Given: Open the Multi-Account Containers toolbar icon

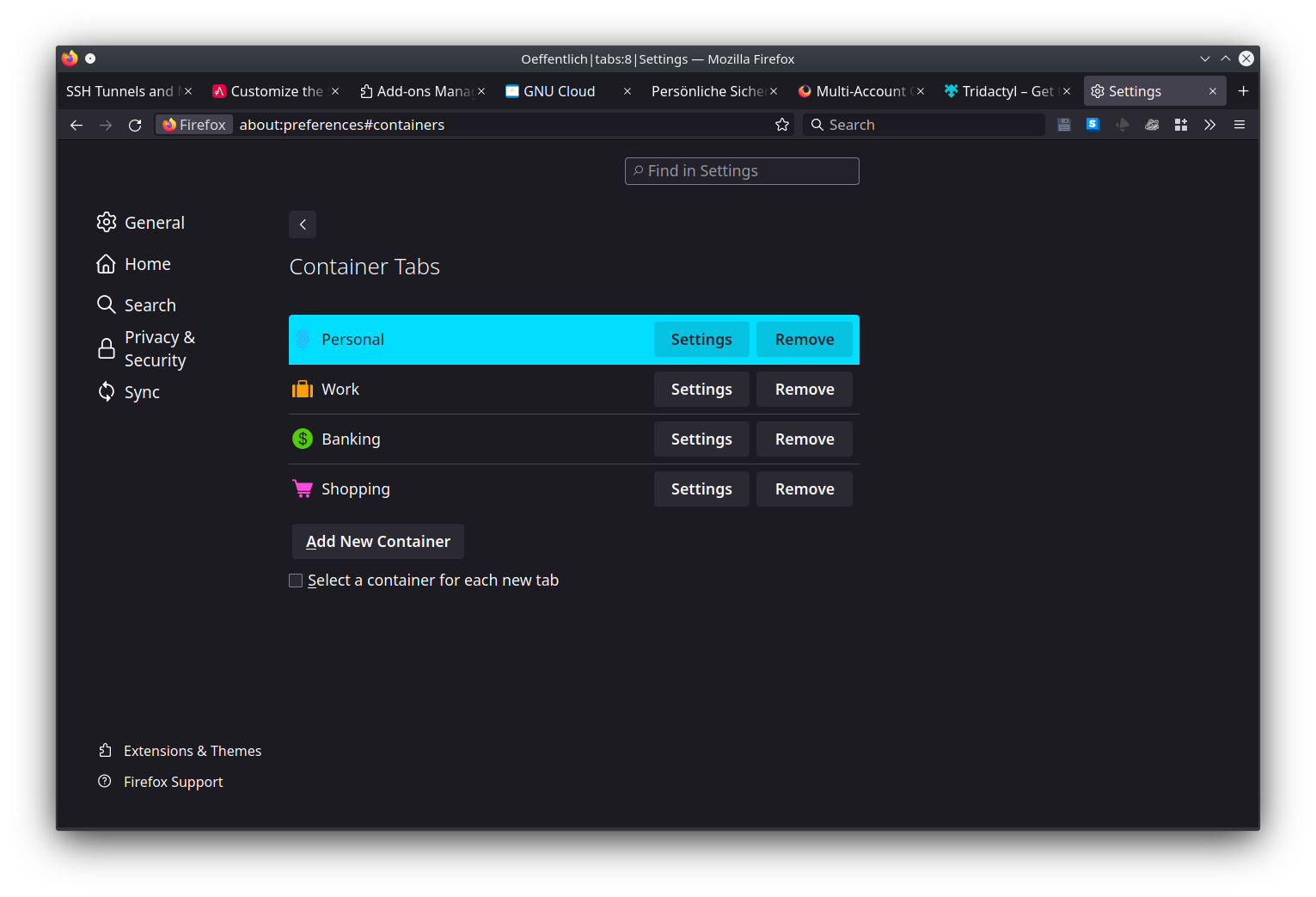Looking at the screenshot, I should click(1181, 124).
